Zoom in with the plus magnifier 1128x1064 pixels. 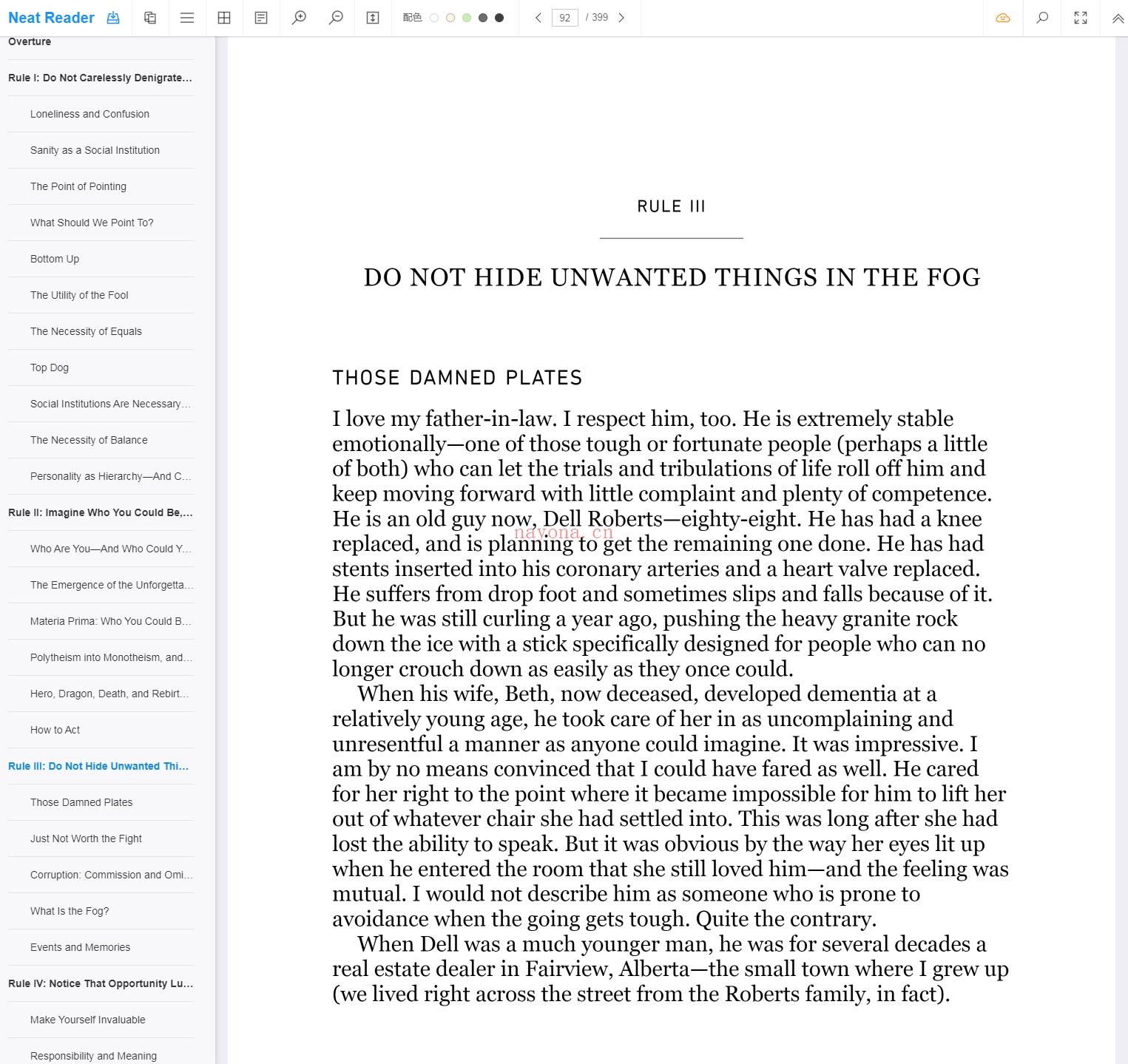[x=299, y=18]
